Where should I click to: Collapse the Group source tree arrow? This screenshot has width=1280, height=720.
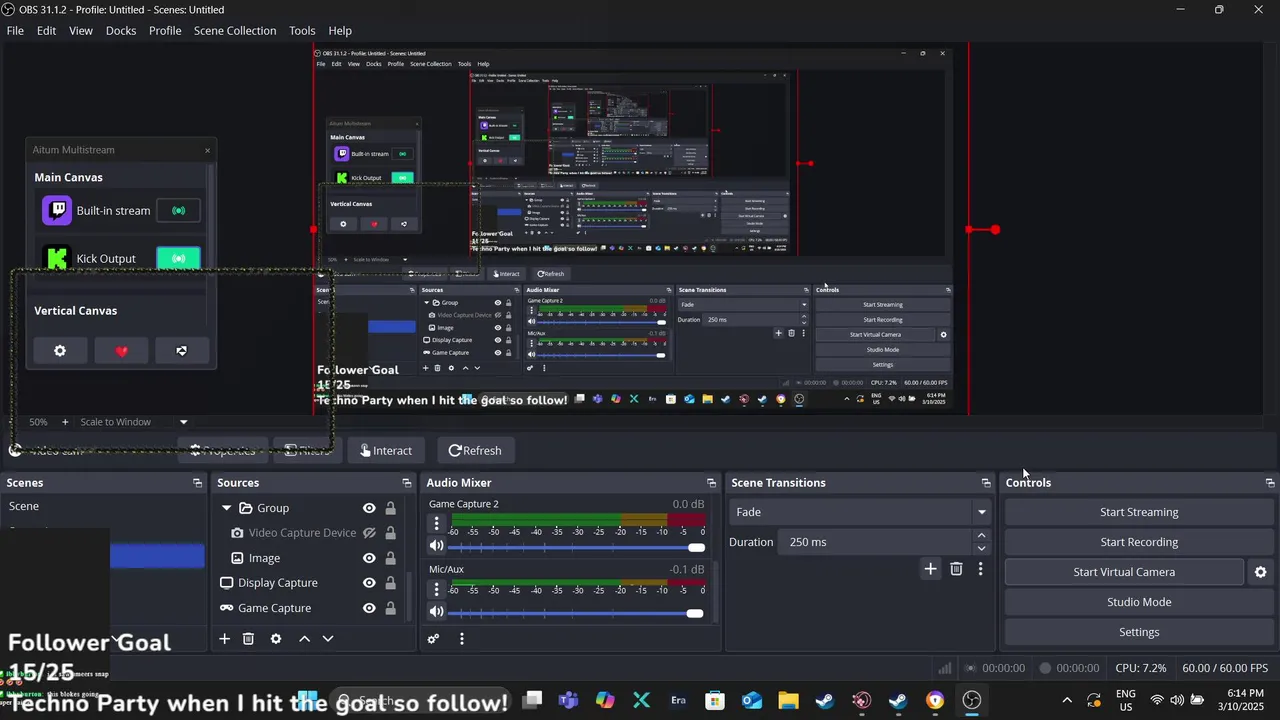click(x=227, y=508)
